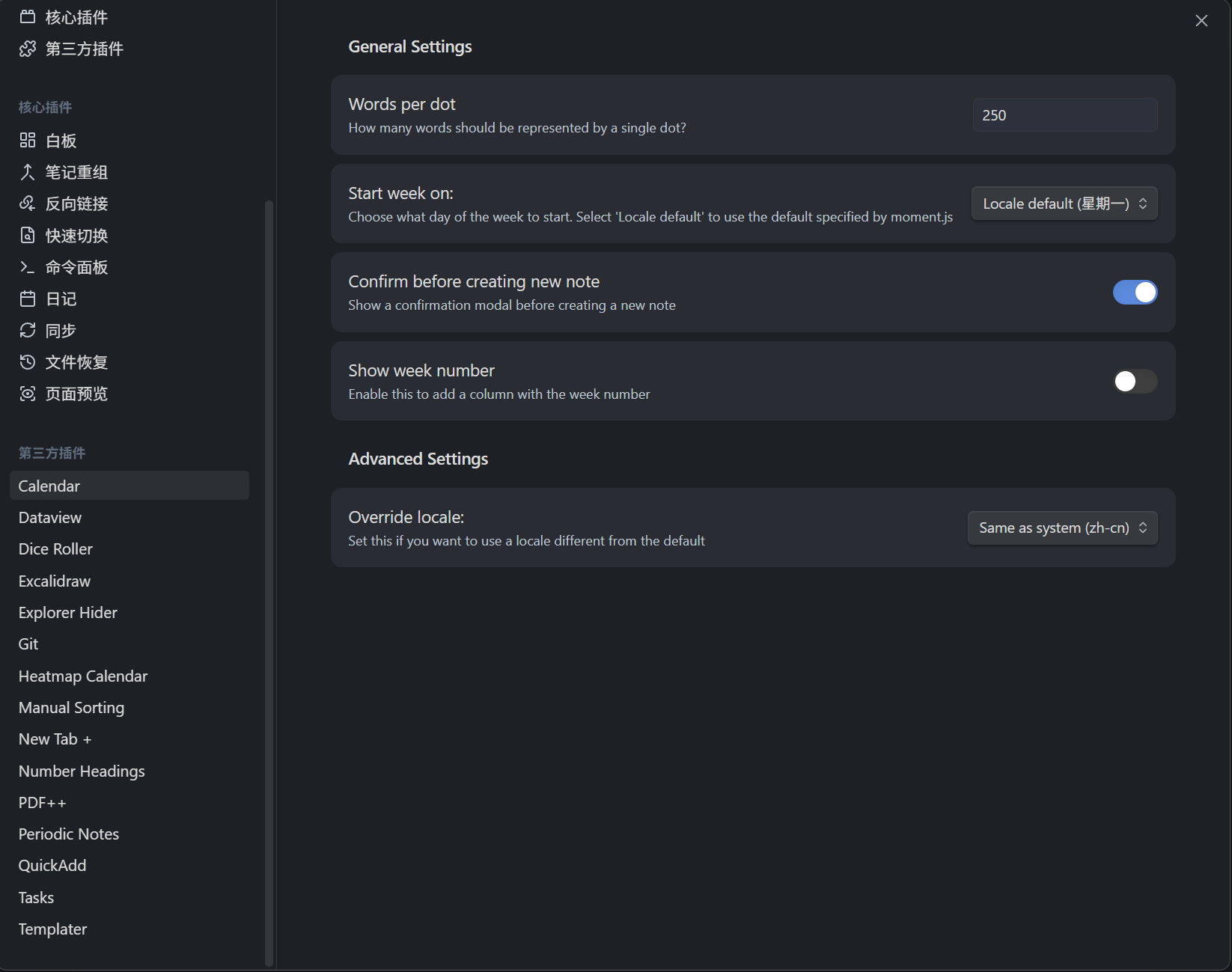Select the Sync (同步) icon

[28, 331]
